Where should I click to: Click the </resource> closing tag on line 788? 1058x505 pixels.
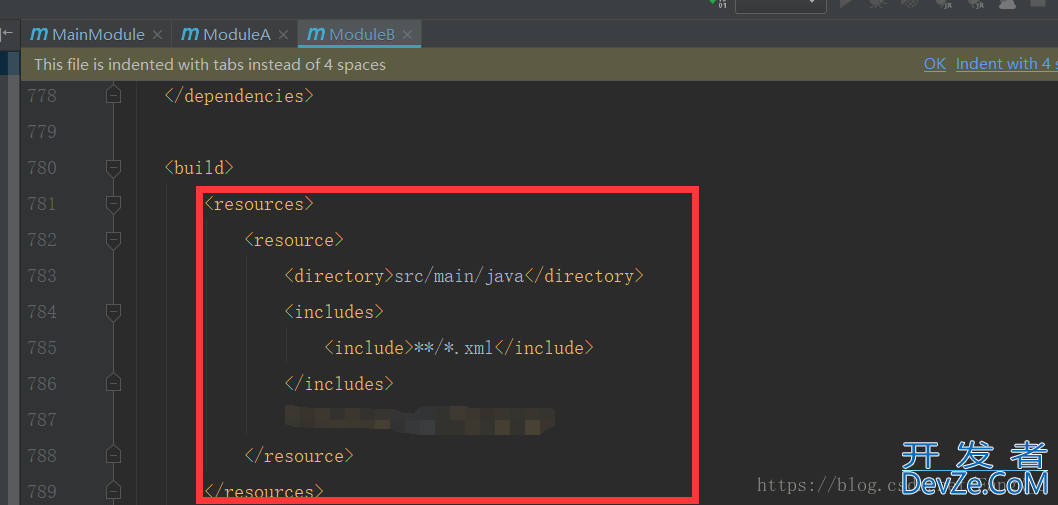[x=299, y=456]
